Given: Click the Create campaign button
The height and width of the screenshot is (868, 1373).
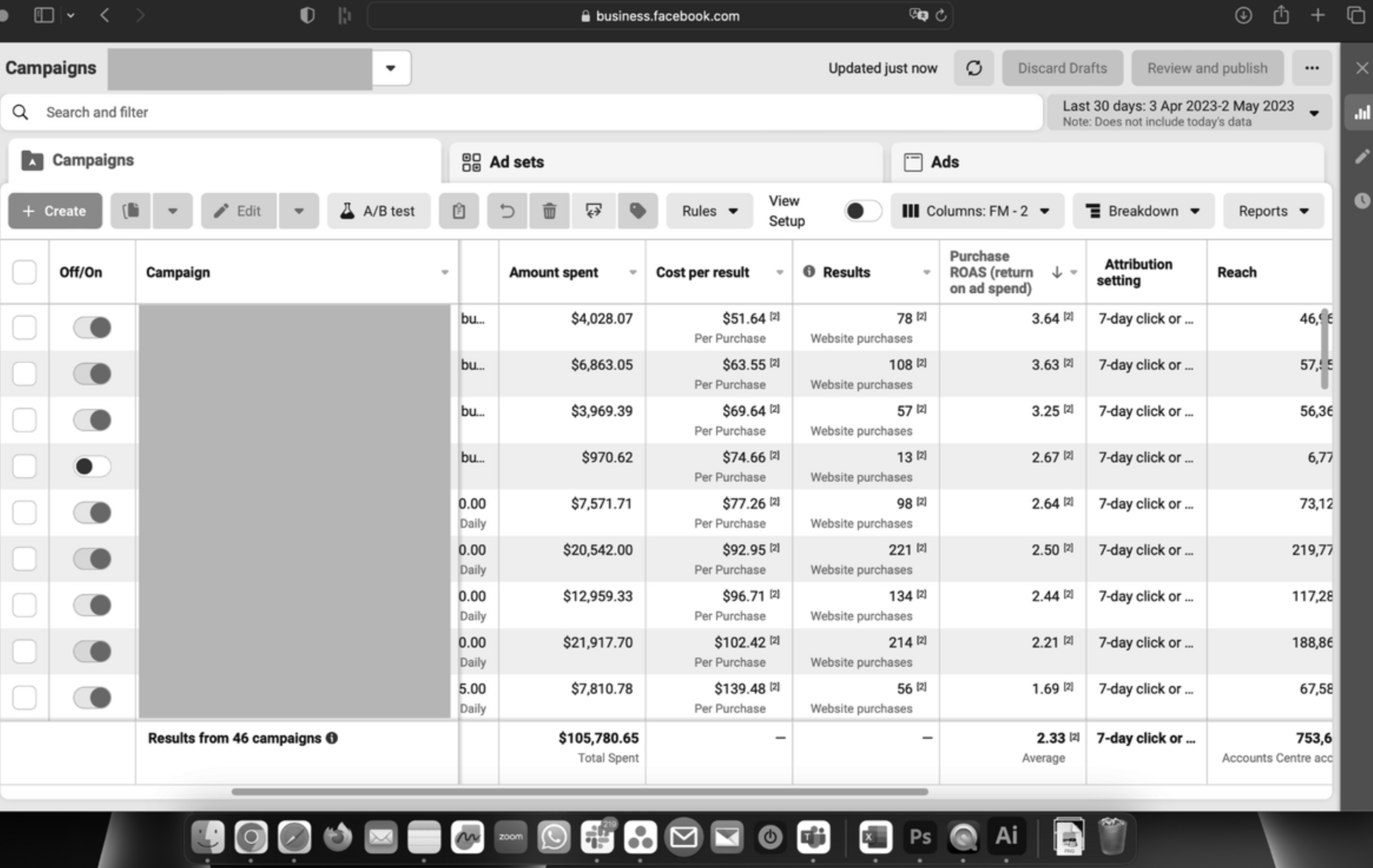Looking at the screenshot, I should pyautogui.click(x=55, y=211).
